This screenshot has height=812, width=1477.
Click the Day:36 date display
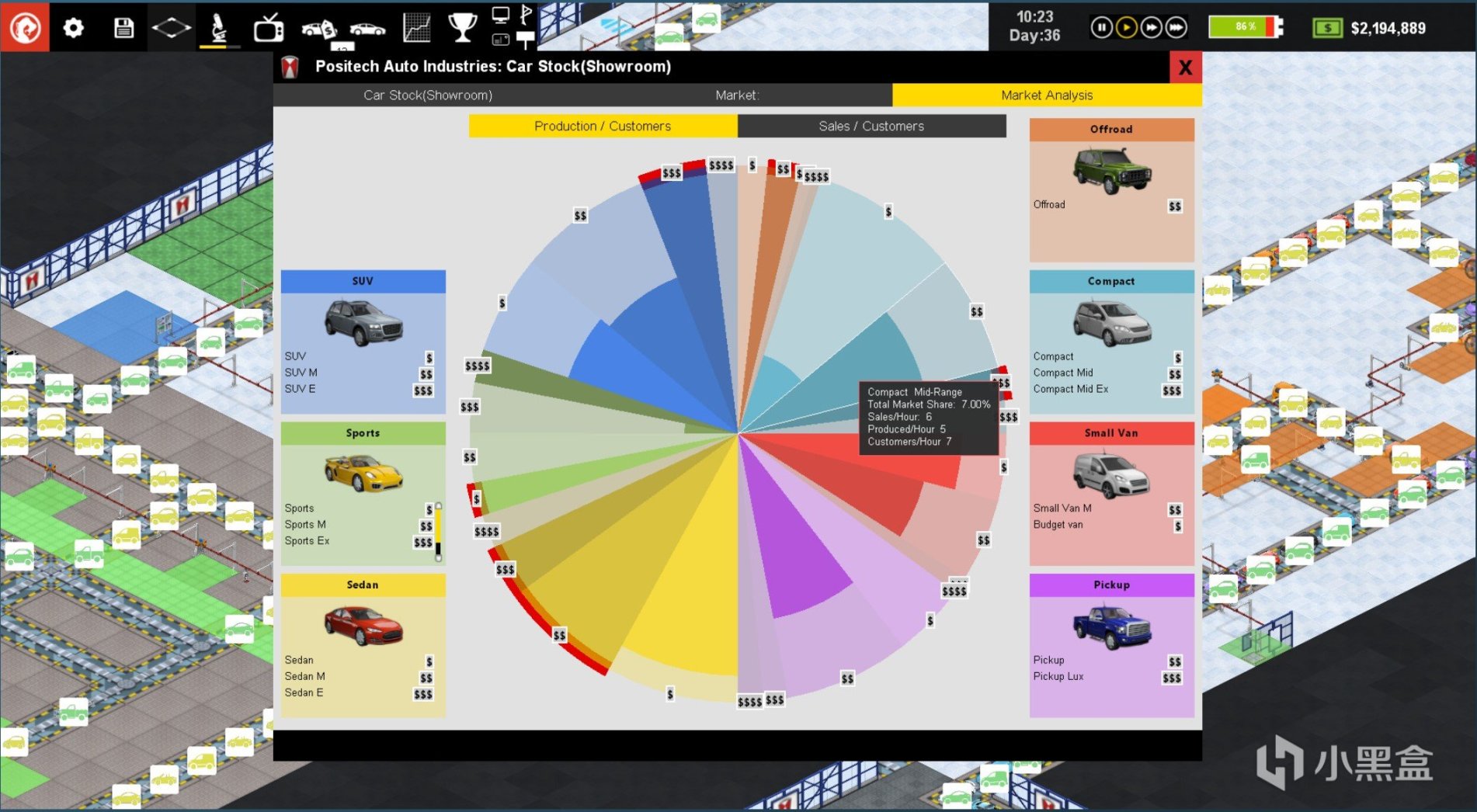(1034, 36)
